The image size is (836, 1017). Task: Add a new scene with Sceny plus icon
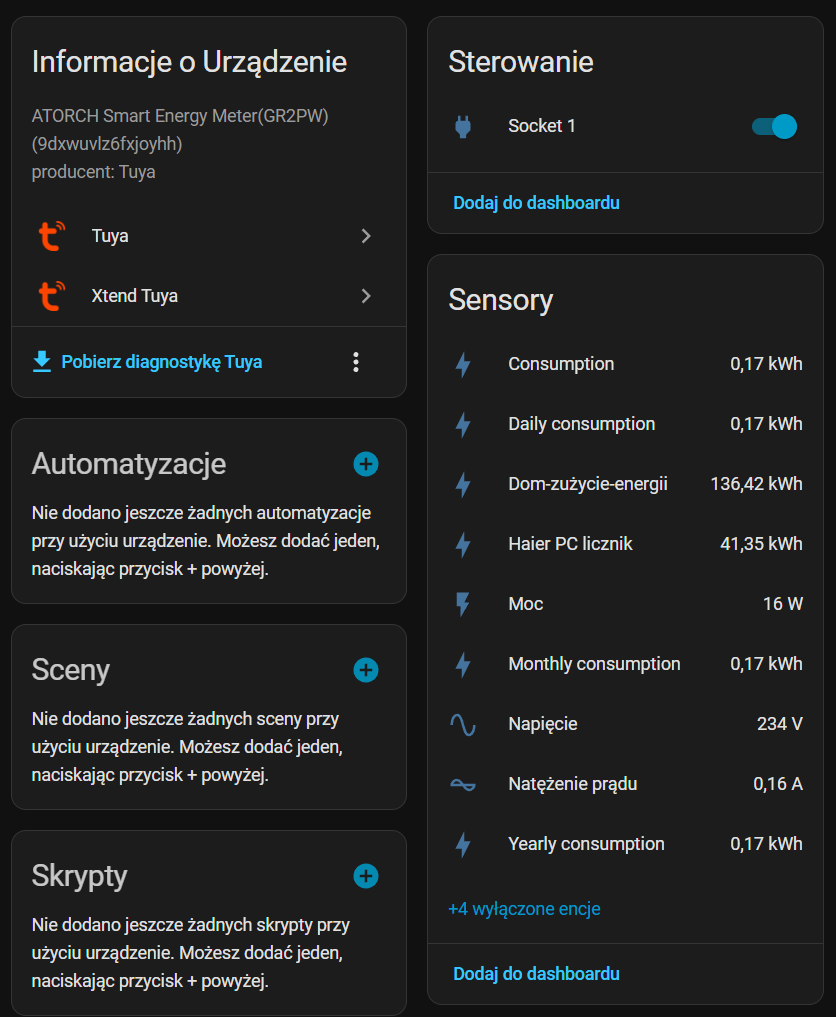pos(366,670)
